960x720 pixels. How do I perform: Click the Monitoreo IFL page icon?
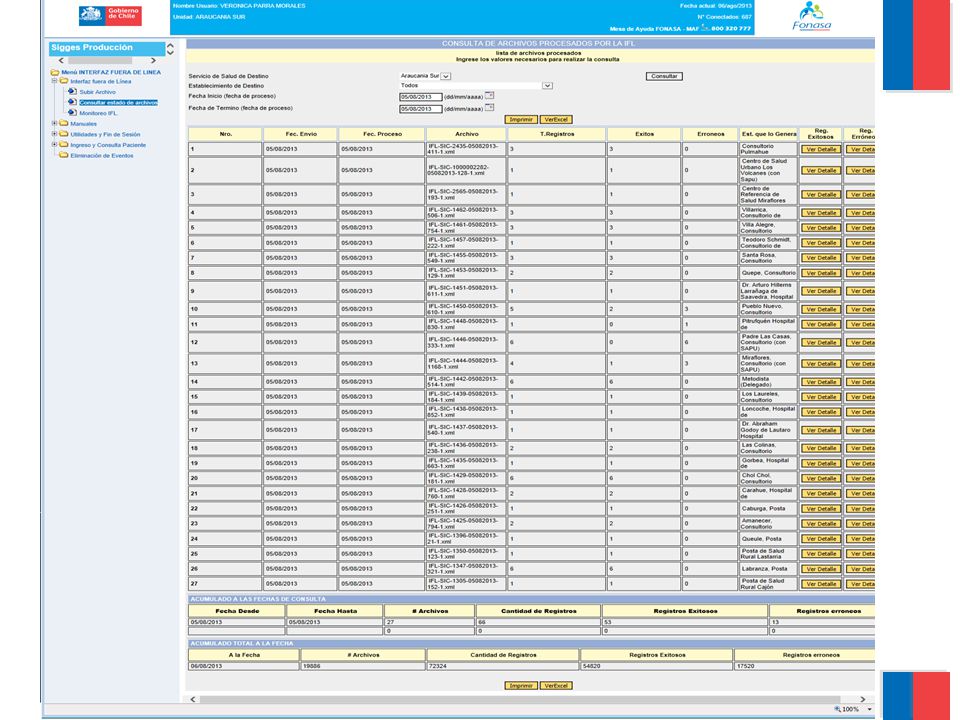[x=72, y=113]
